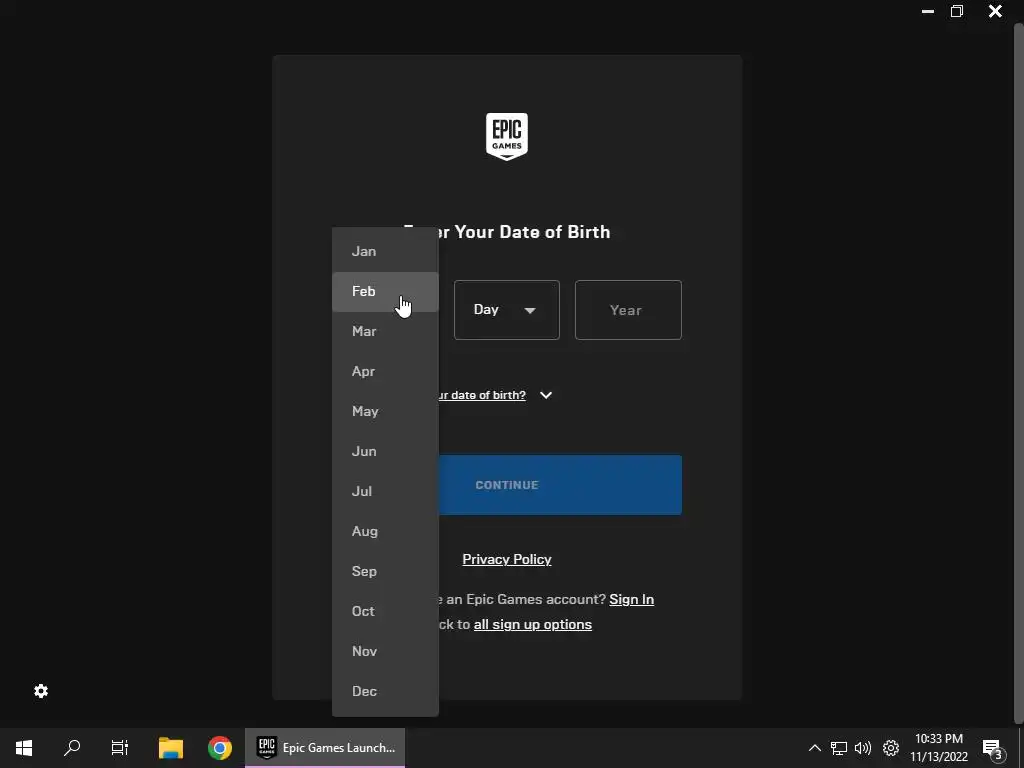Choose Nov as birth month
Screen dimensions: 1024x768
385,651
